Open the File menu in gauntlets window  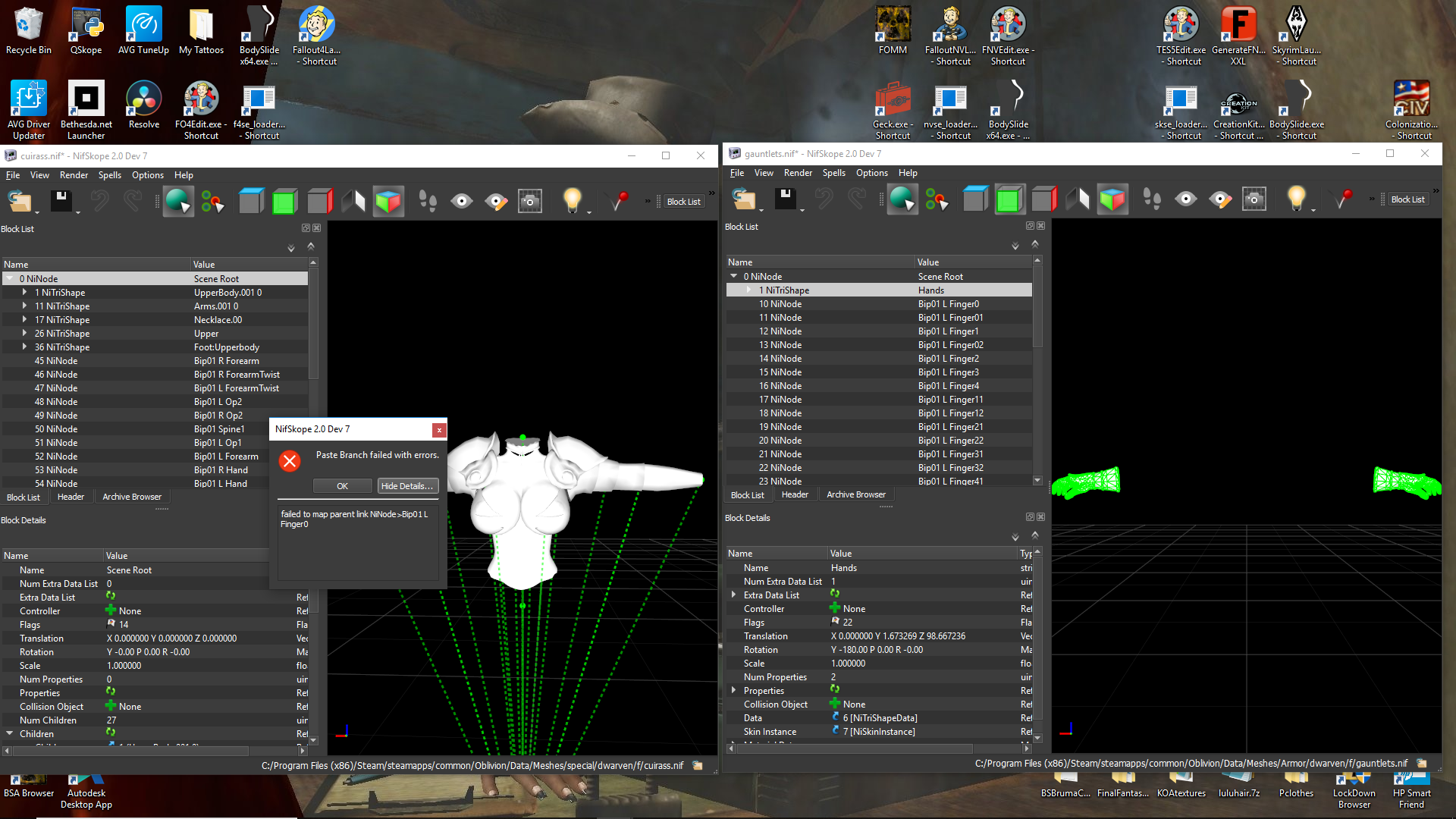coord(736,173)
